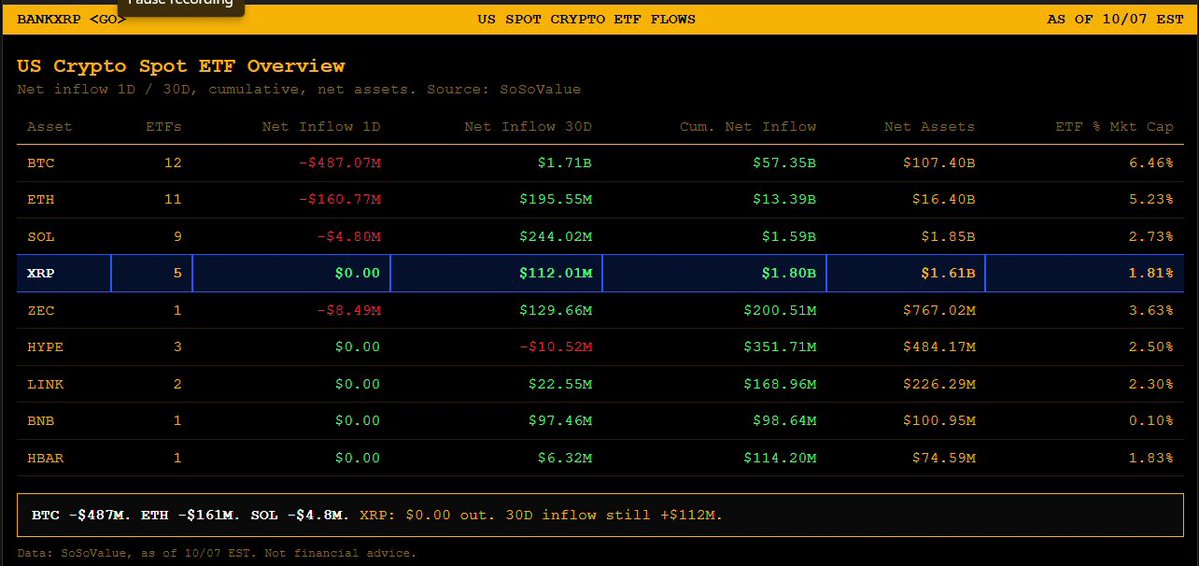Image resolution: width=1199 pixels, height=566 pixels.
Task: Click ZEC 1D inflow -$8.49M
Action: (x=349, y=310)
